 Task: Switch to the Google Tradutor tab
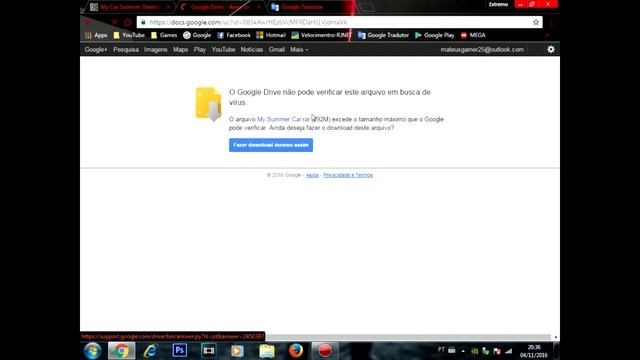(x=302, y=7)
